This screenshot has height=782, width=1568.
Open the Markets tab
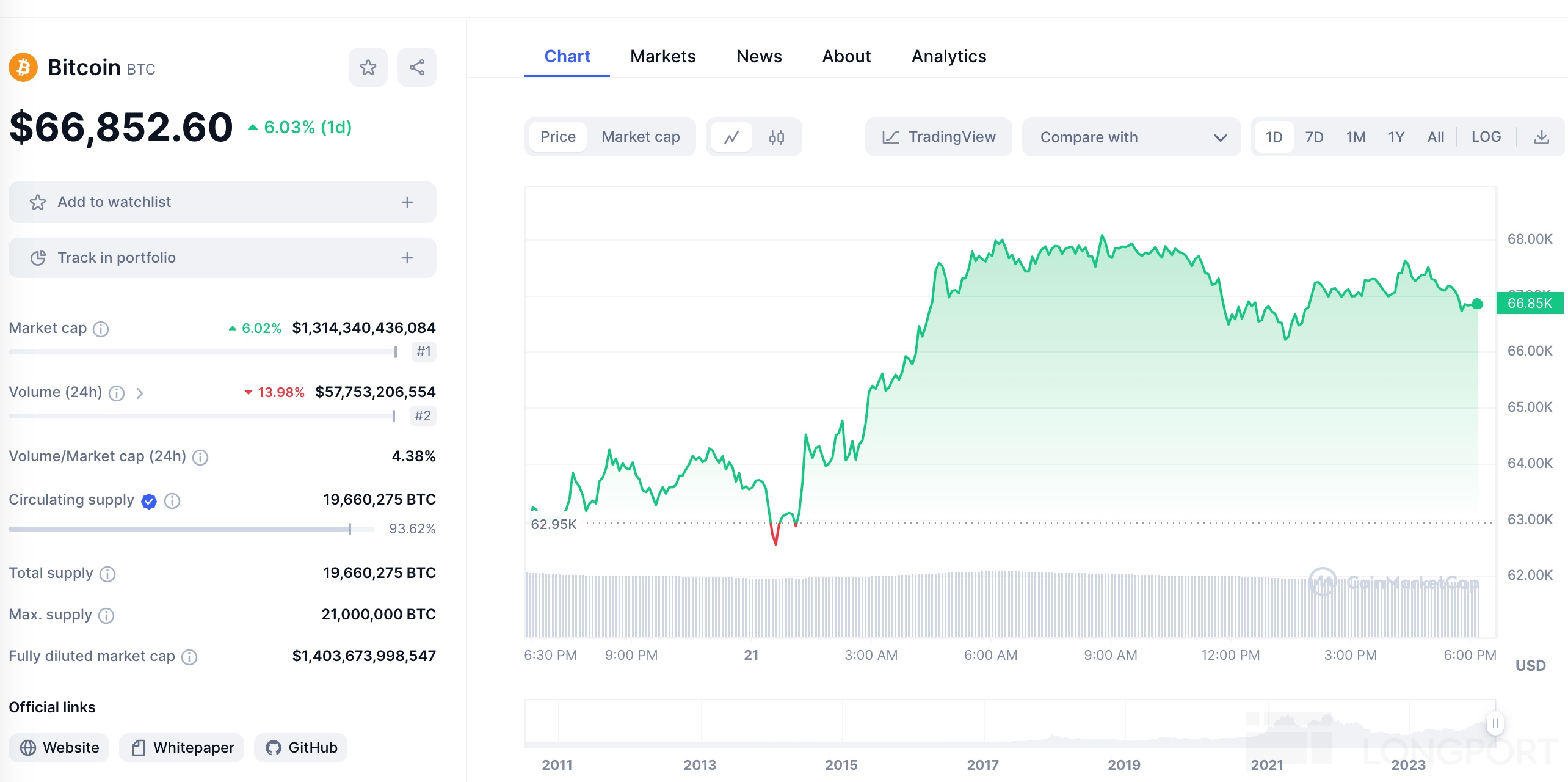tap(662, 56)
